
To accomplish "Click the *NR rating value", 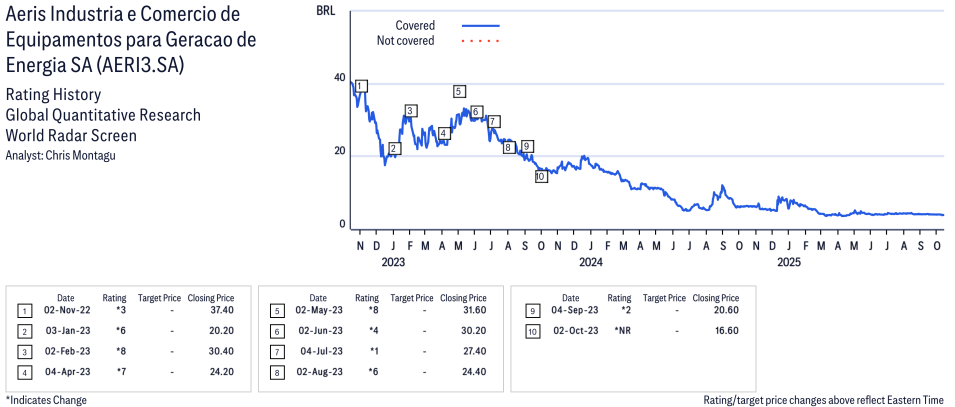I will 620,331.
